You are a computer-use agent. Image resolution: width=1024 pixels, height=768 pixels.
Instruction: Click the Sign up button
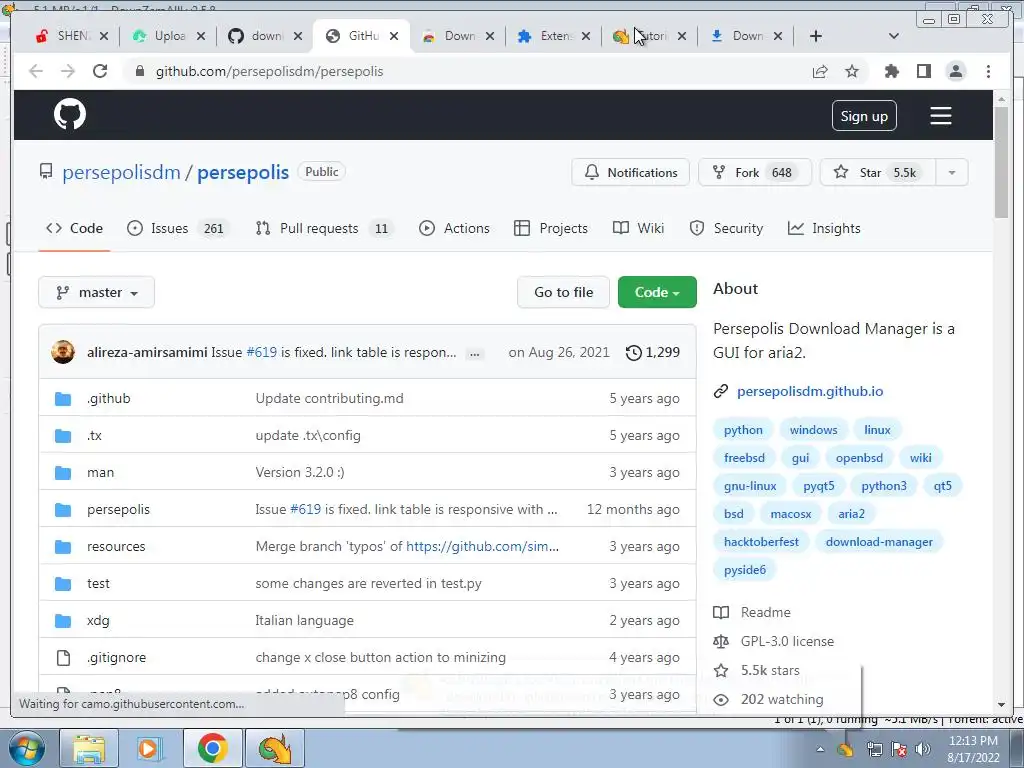pos(864,116)
